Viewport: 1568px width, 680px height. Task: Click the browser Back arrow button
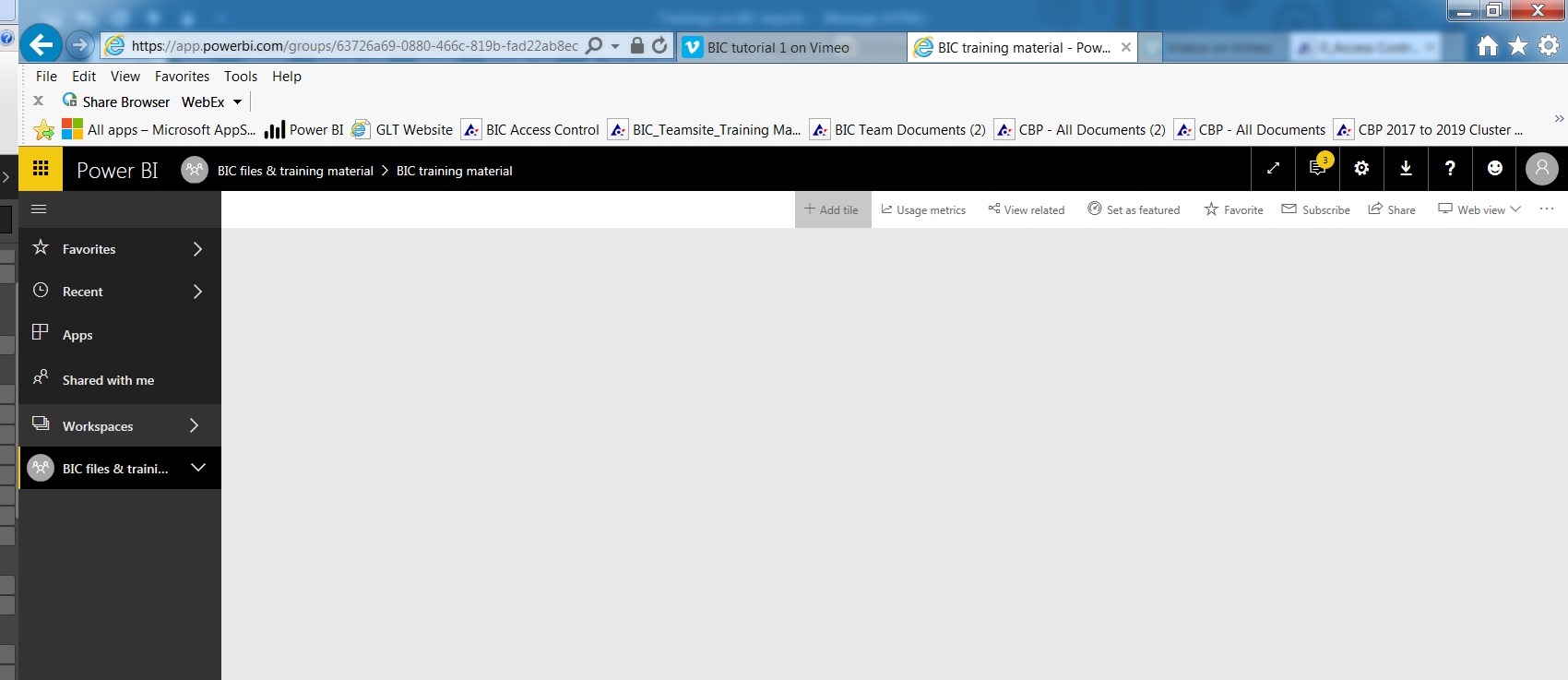(x=41, y=44)
